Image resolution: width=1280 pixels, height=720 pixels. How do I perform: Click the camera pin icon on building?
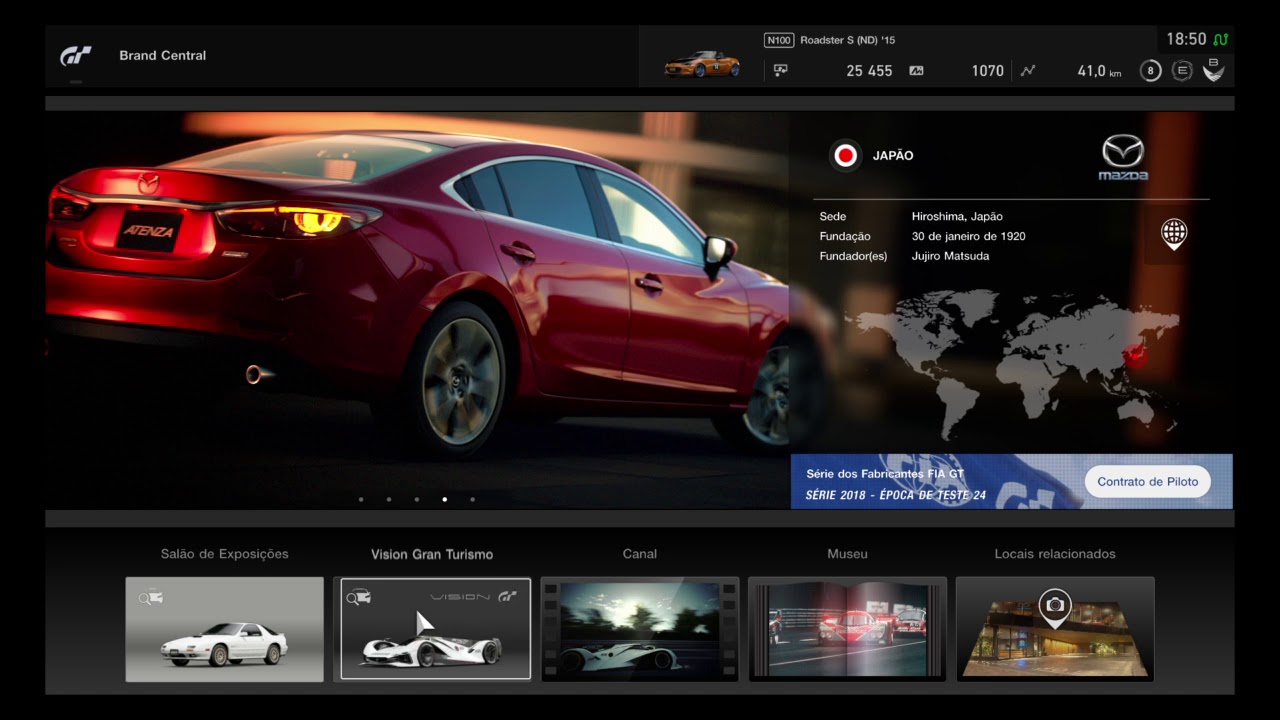(1055, 607)
